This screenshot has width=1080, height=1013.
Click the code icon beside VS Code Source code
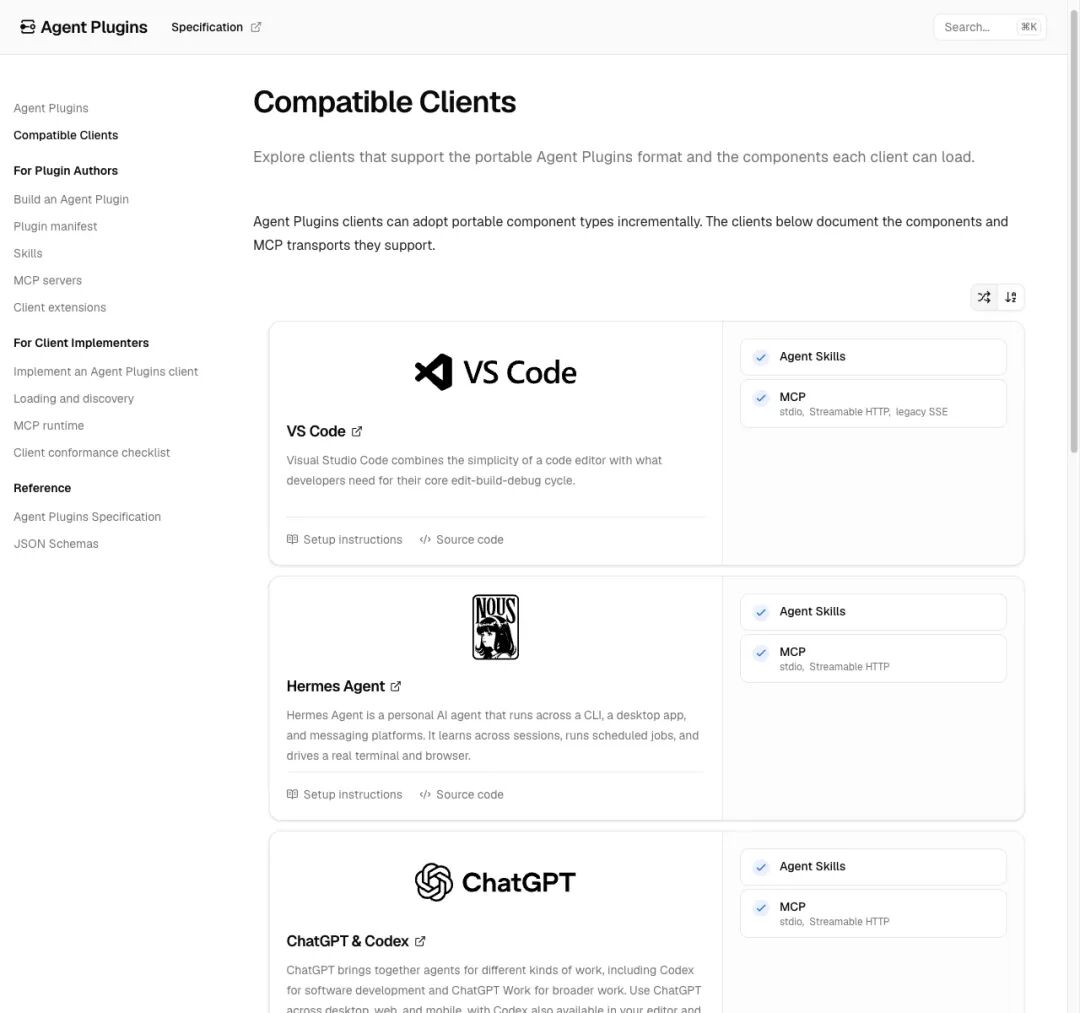click(x=425, y=539)
